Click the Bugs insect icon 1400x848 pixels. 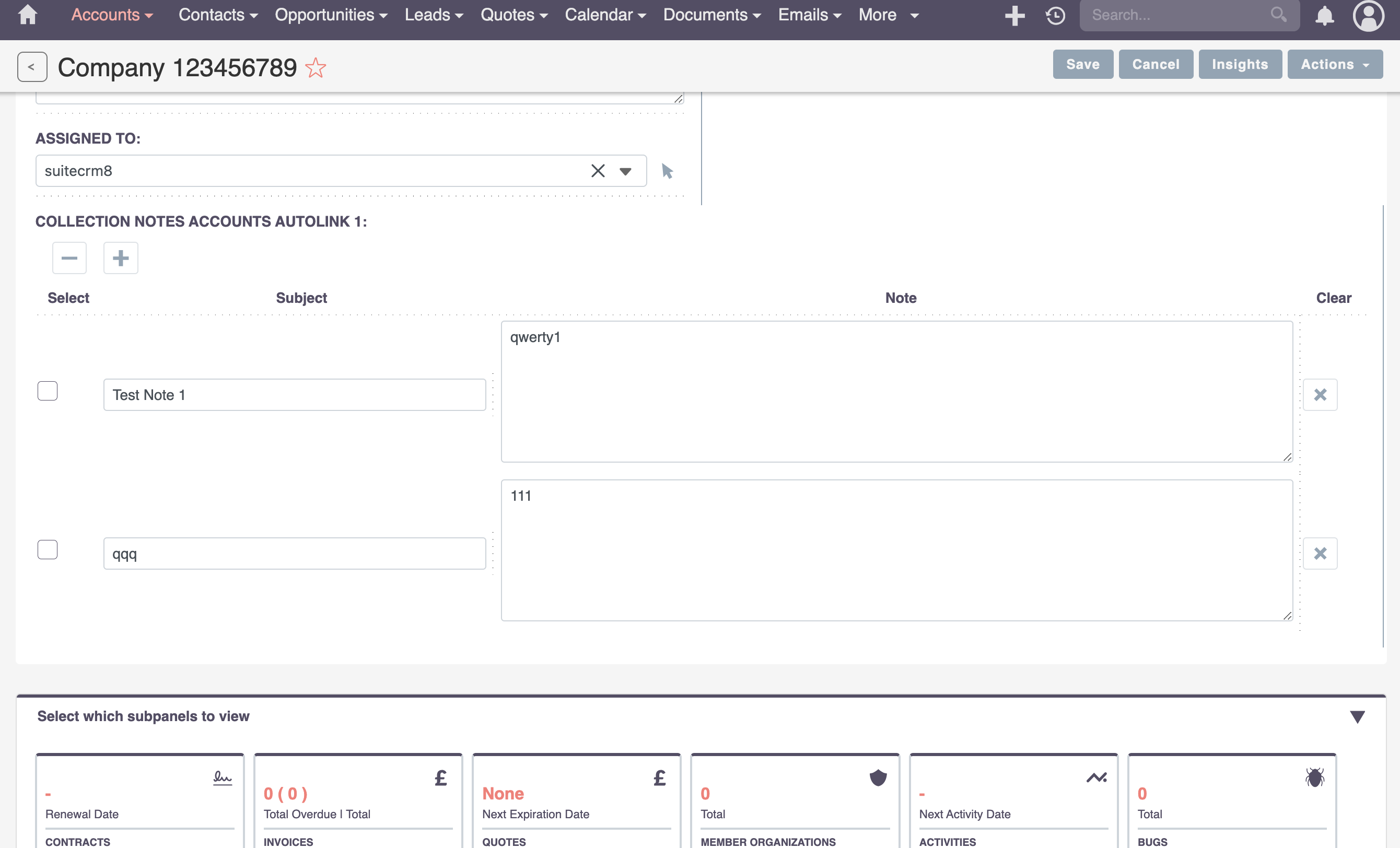tap(1315, 778)
